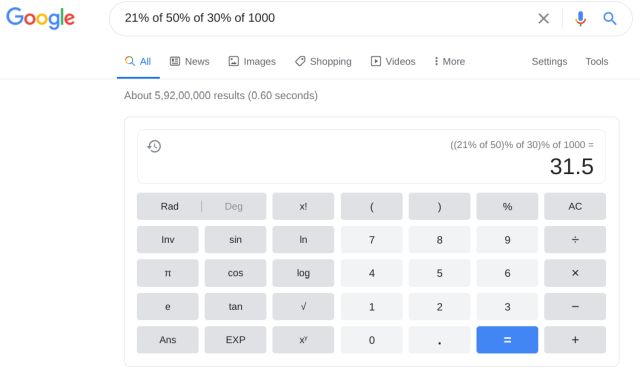
Task: Switch the angle mode to Rad
Action: [169, 206]
